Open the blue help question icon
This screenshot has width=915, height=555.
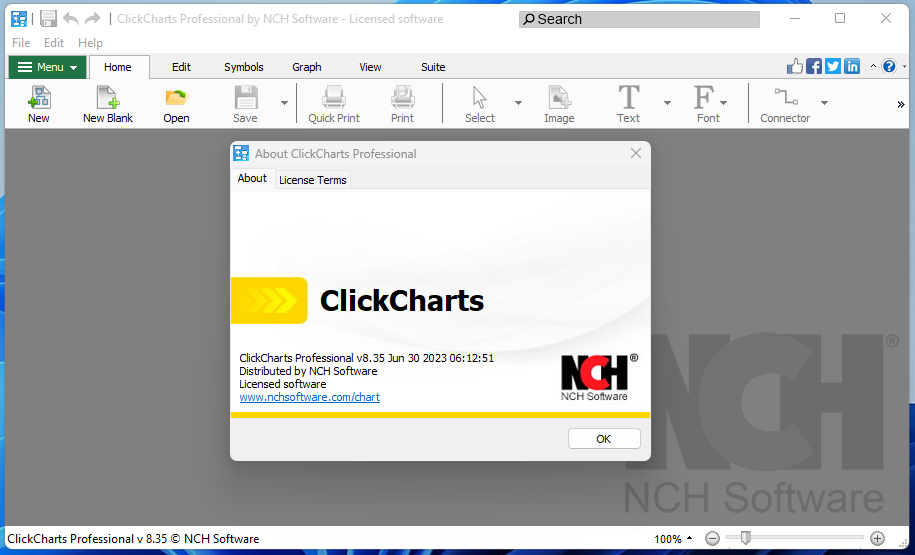point(889,66)
